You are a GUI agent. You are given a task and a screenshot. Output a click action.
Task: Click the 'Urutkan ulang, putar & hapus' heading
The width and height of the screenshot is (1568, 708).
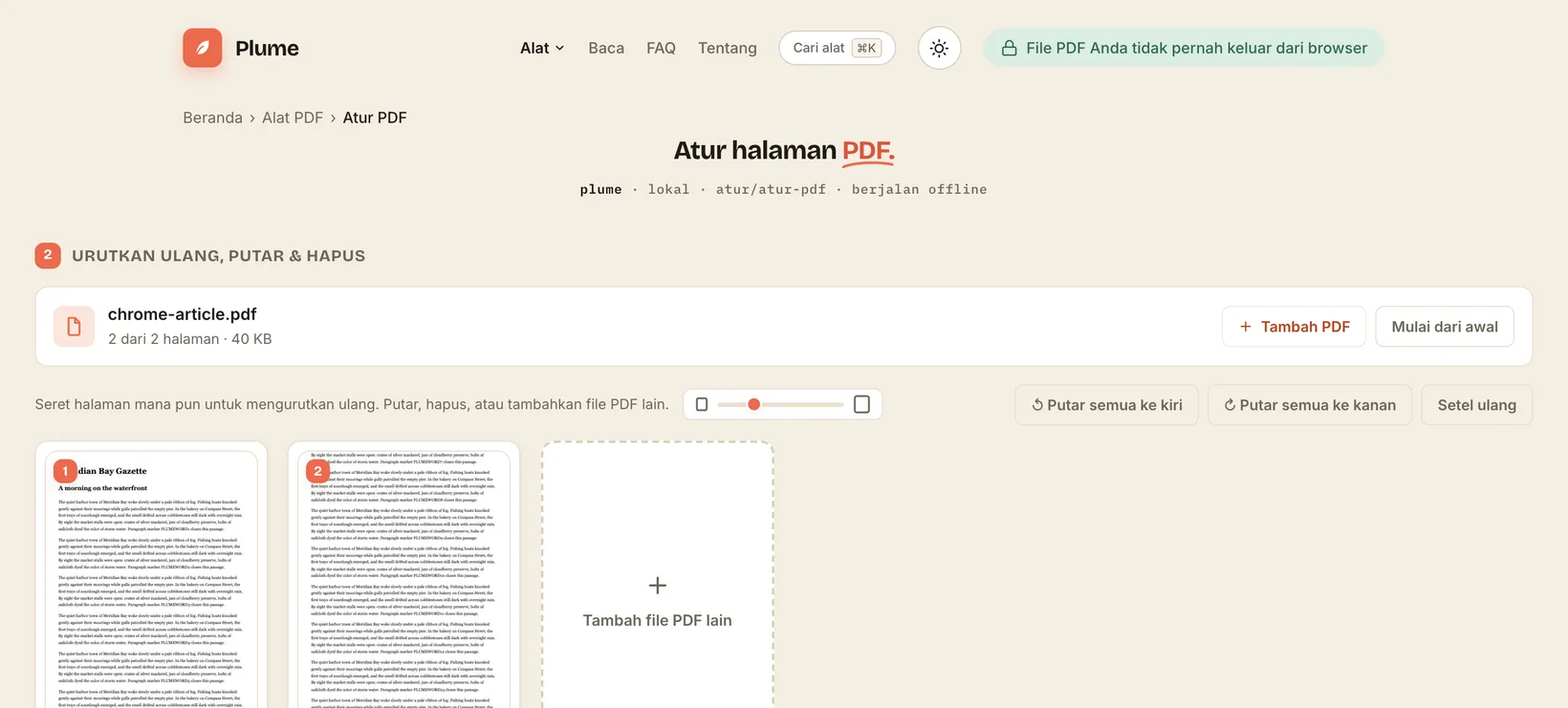pos(218,256)
